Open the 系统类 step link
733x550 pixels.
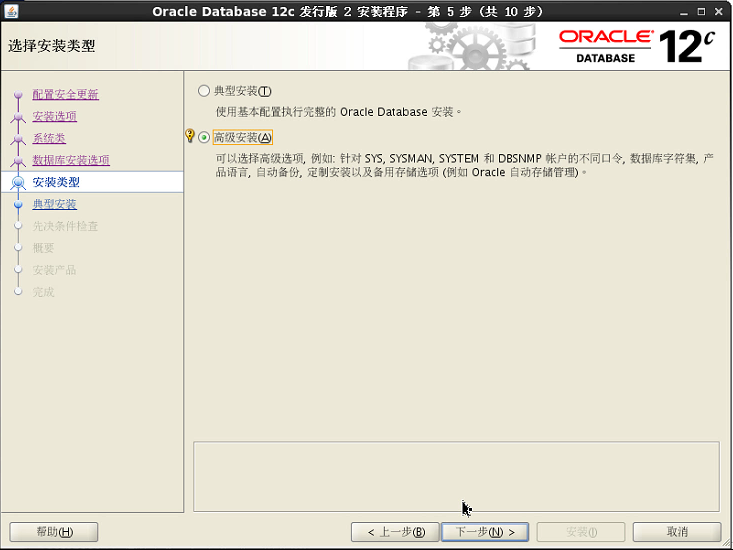coord(49,138)
